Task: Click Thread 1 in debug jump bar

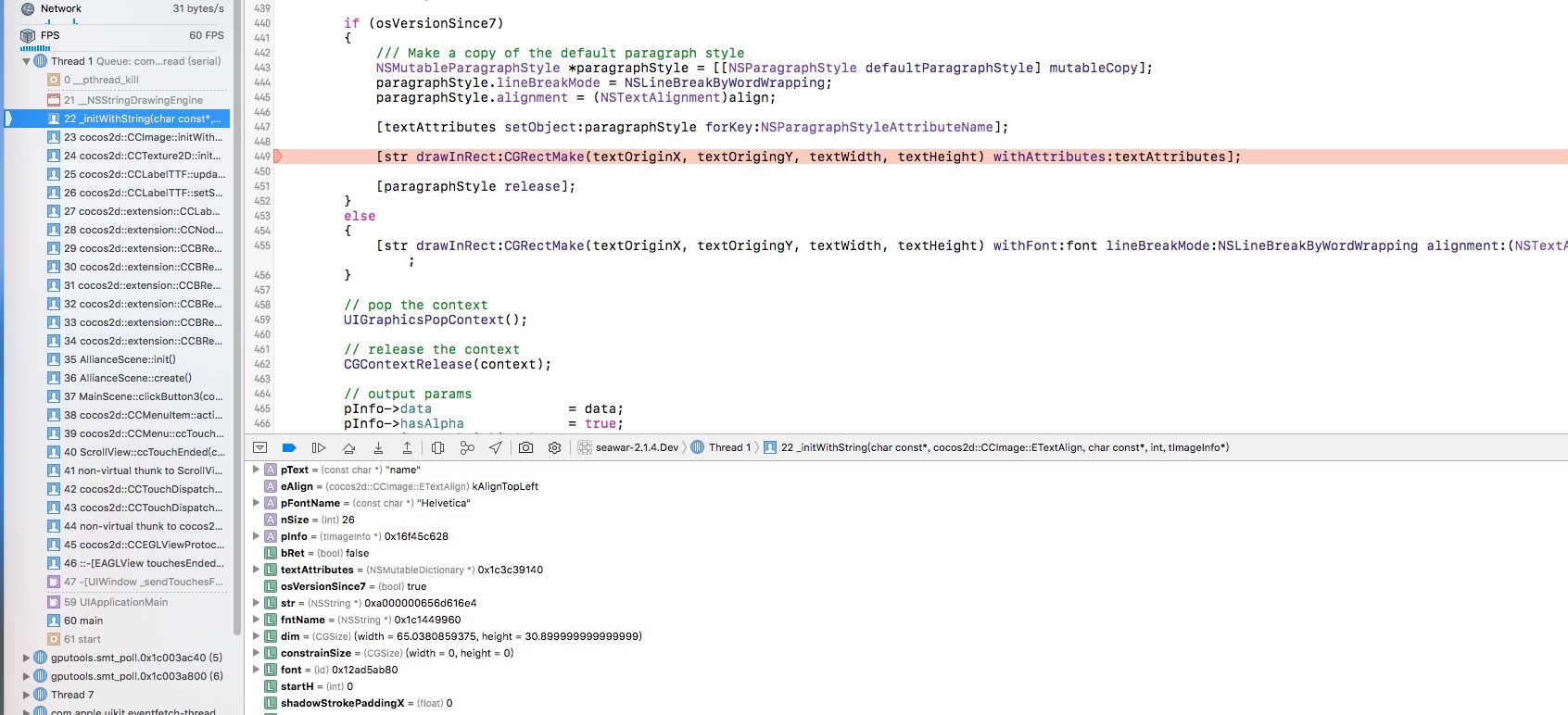Action: pyautogui.click(x=721, y=447)
